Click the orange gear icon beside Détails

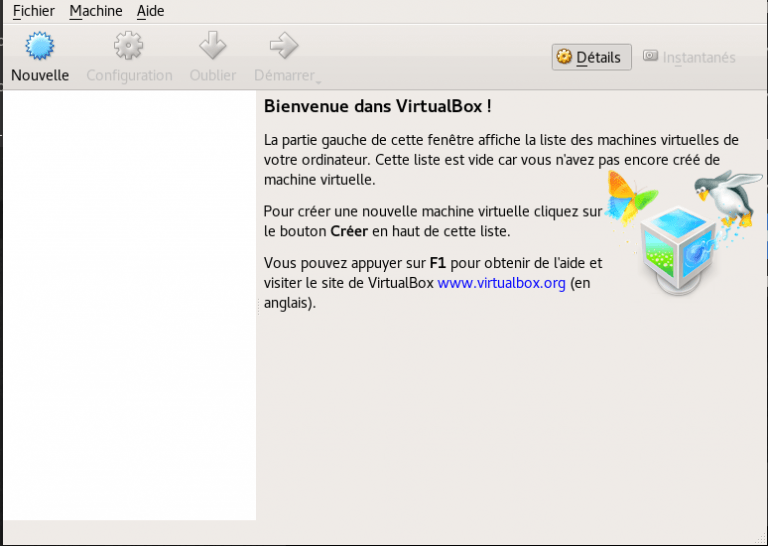[564, 57]
